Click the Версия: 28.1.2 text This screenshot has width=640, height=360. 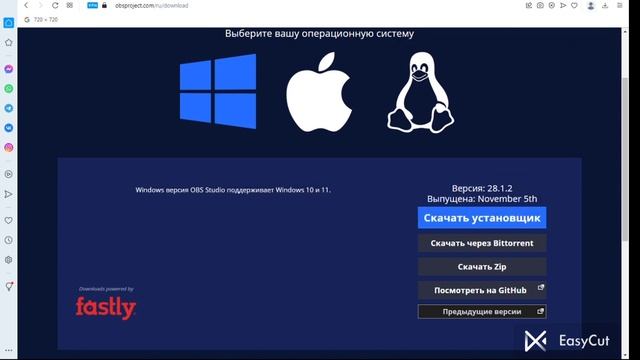point(482,188)
